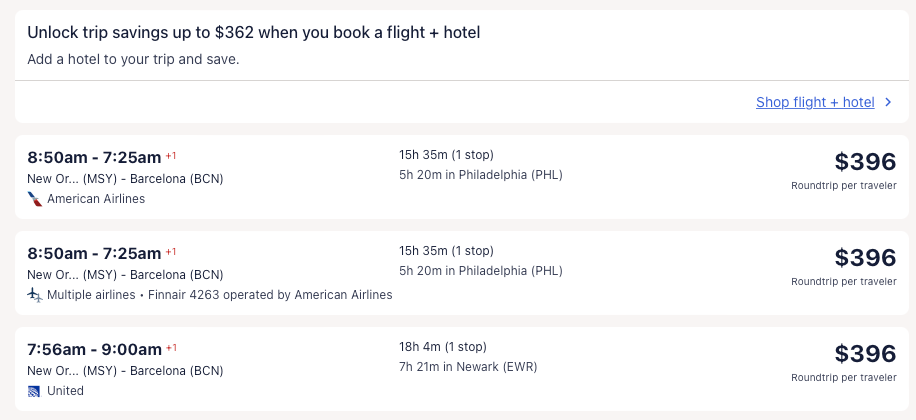Click the +1 day indicator on United flight
Screen dimensions: 916x420
tap(171, 347)
